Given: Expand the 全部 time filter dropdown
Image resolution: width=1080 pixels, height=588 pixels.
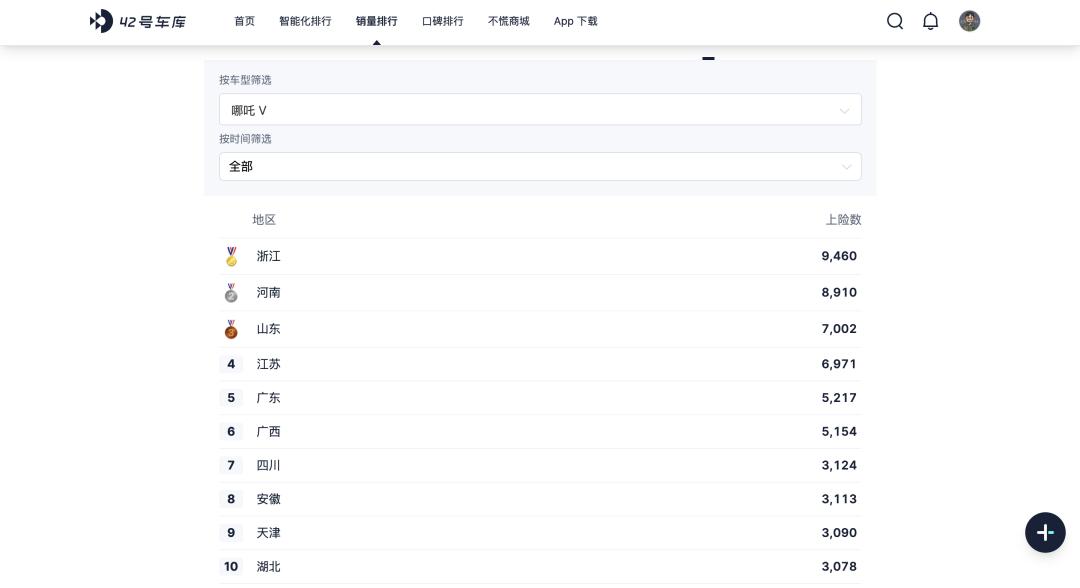Looking at the screenshot, I should pyautogui.click(x=540, y=167).
